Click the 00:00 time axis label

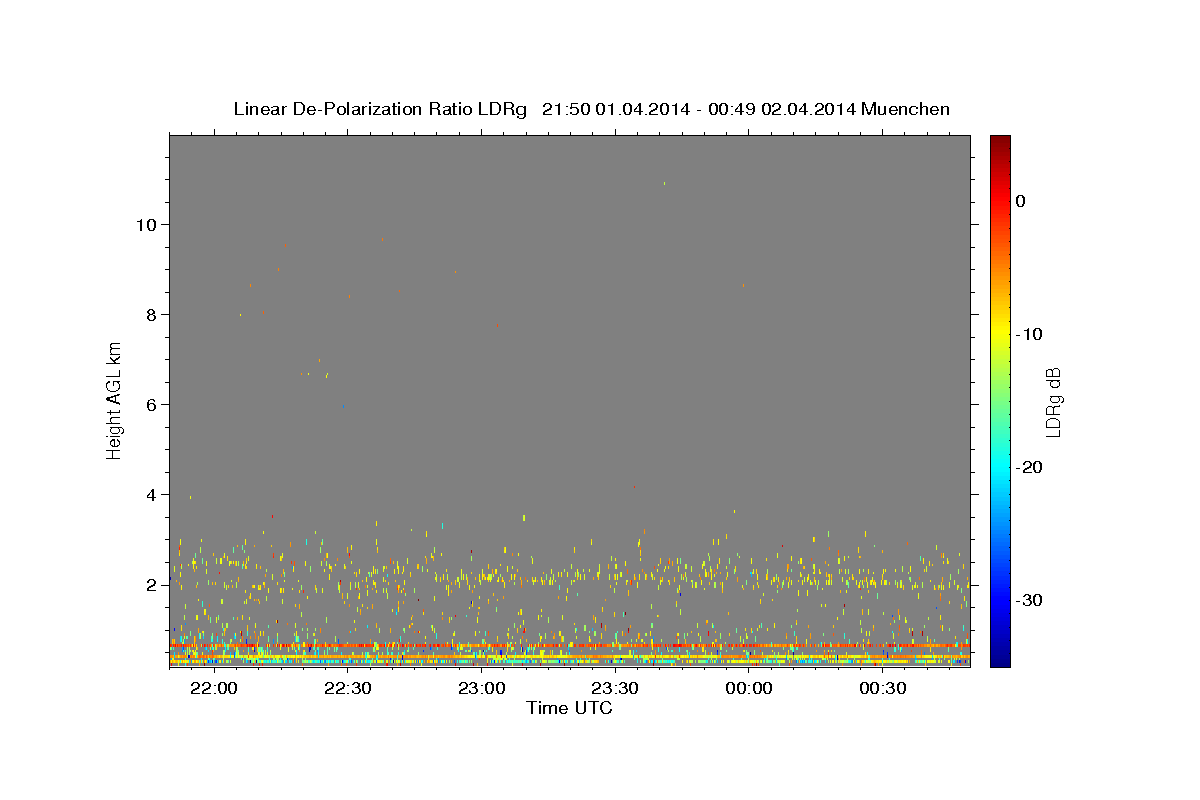(x=749, y=689)
